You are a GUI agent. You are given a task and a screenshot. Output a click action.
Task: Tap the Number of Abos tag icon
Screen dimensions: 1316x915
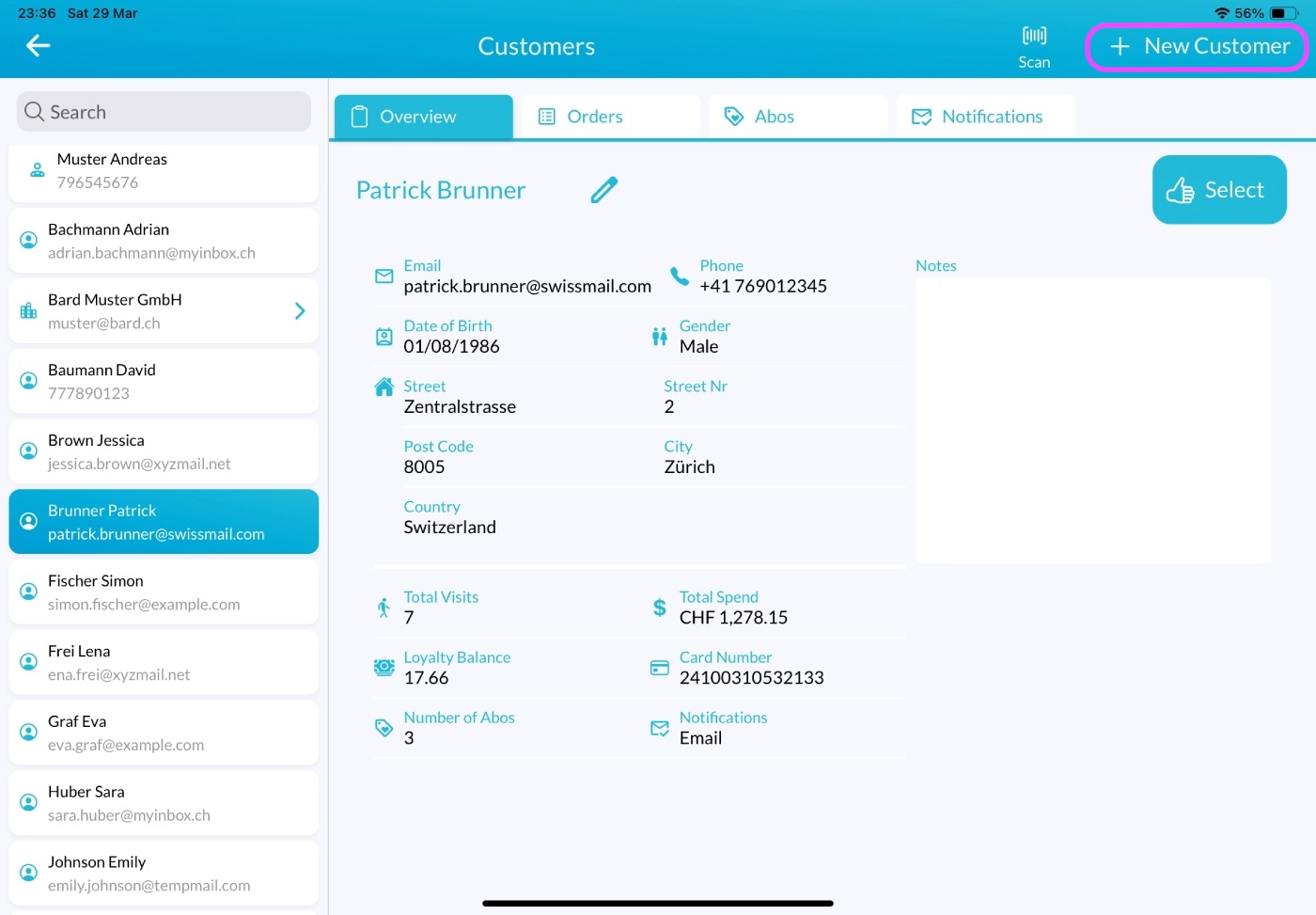pyautogui.click(x=384, y=728)
